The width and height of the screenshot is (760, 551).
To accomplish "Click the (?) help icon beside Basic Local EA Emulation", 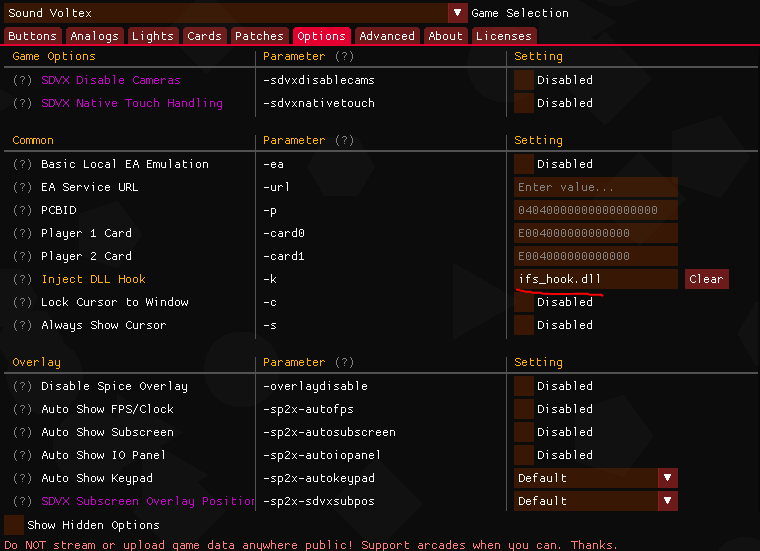I will point(22,164).
